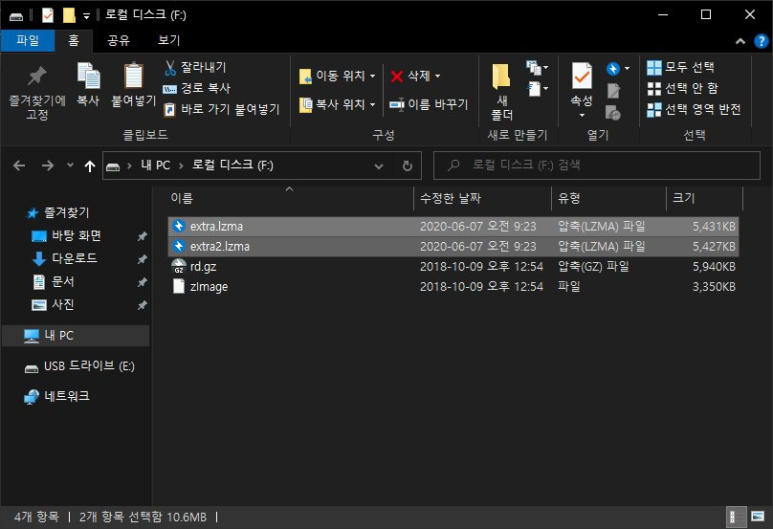Open the 파일 (File) tab
Screen dimensions: 773x529
tap(28, 40)
